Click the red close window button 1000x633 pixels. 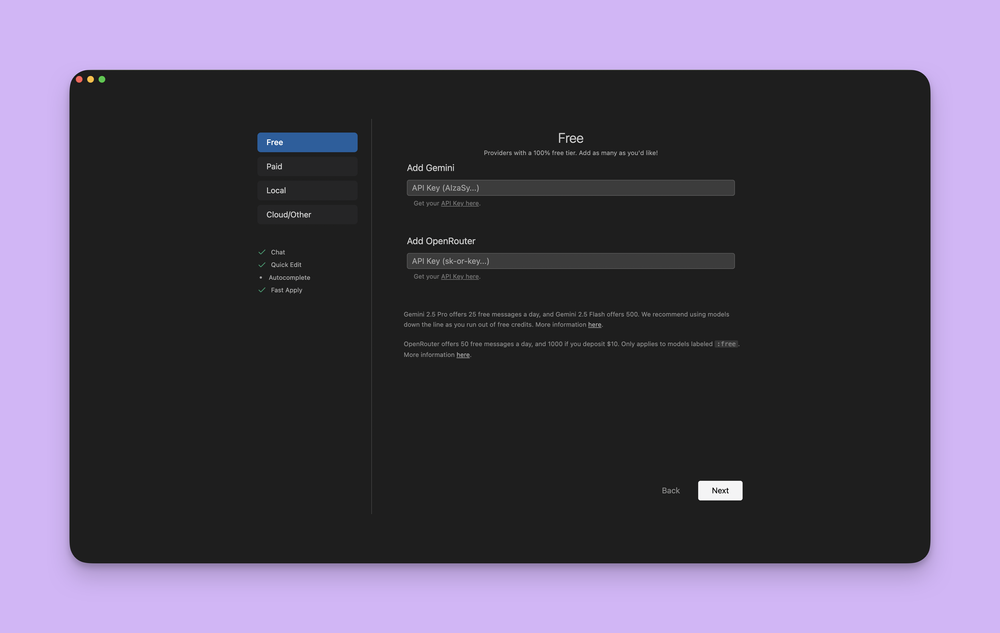79,79
